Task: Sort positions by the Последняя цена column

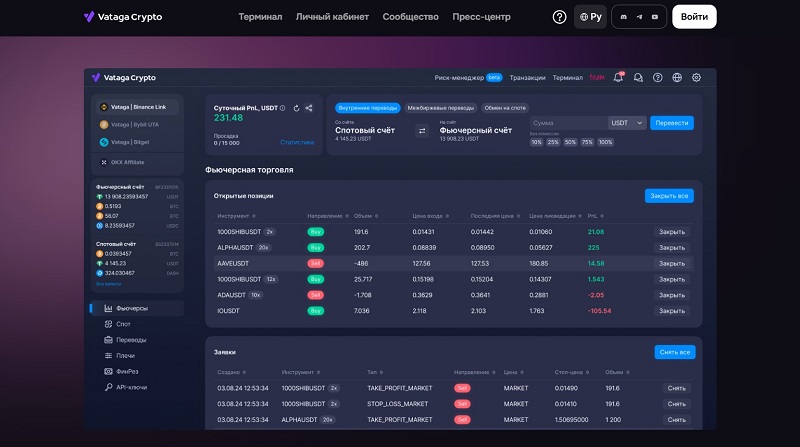Action: click(495, 216)
